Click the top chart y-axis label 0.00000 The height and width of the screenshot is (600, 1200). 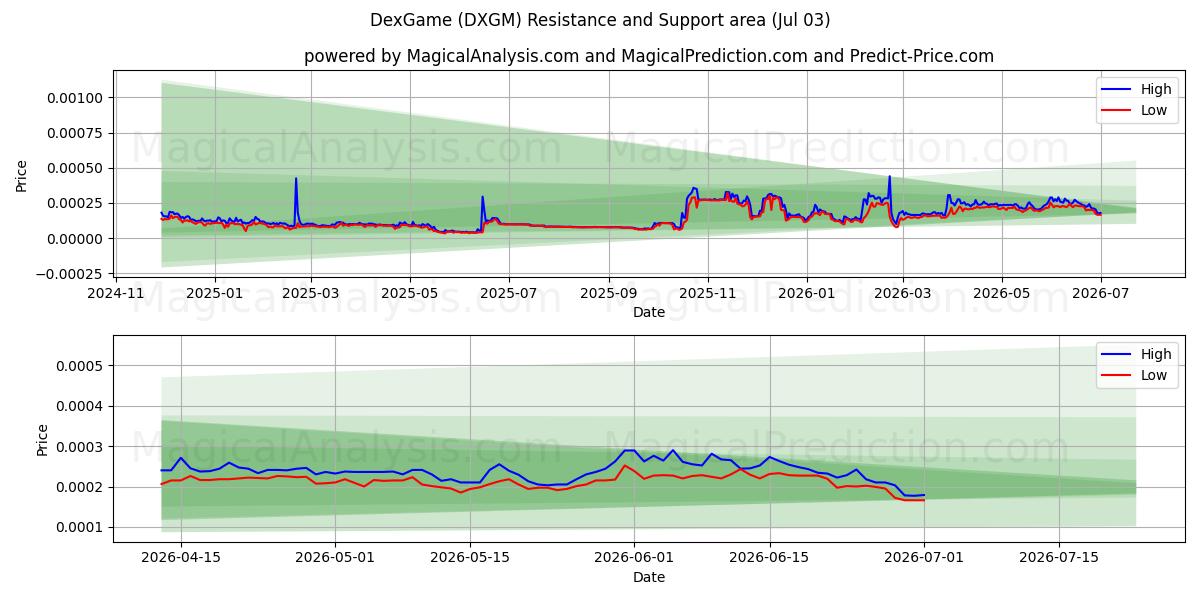[x=75, y=239]
